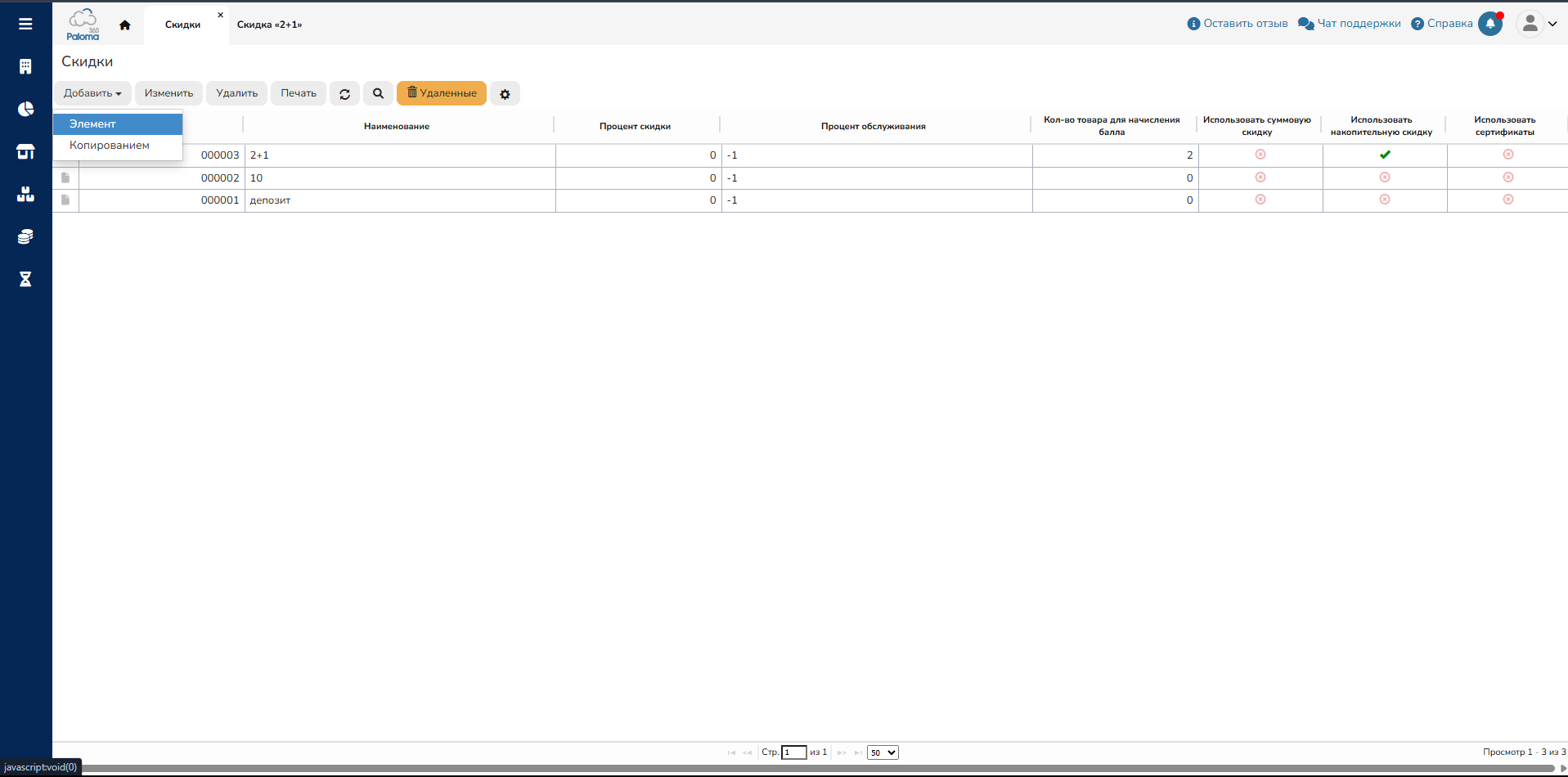Click the hourglass icon in sidebar
The width and height of the screenshot is (1568, 777).
(x=25, y=279)
